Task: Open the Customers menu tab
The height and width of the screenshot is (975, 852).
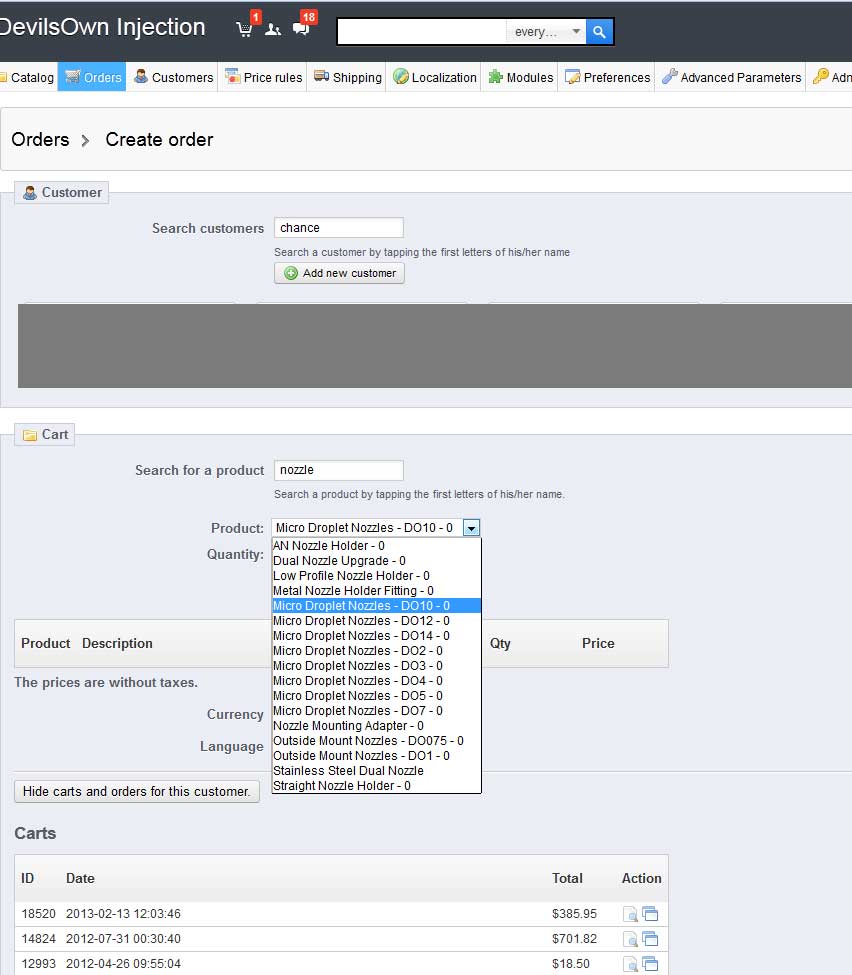Action: point(173,77)
